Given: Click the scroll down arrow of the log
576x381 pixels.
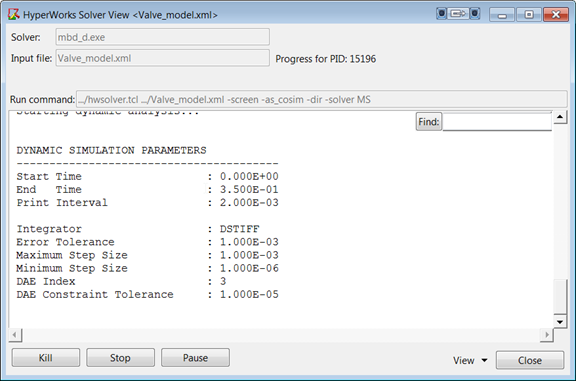Looking at the screenshot, I should (560, 321).
